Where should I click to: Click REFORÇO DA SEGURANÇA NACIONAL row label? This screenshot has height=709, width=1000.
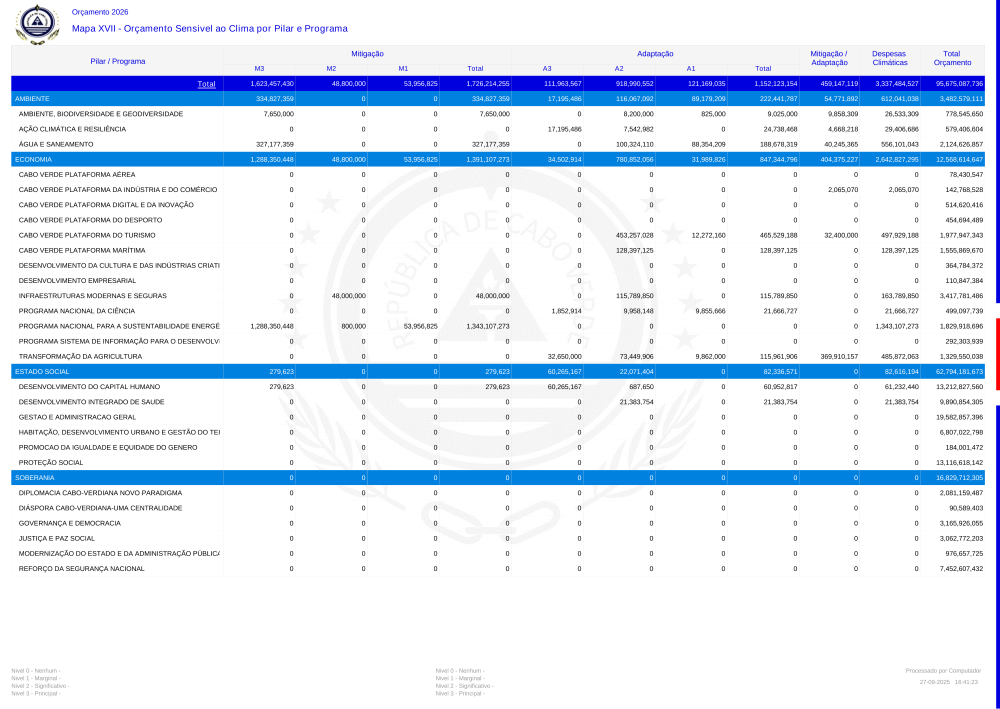[82, 568]
